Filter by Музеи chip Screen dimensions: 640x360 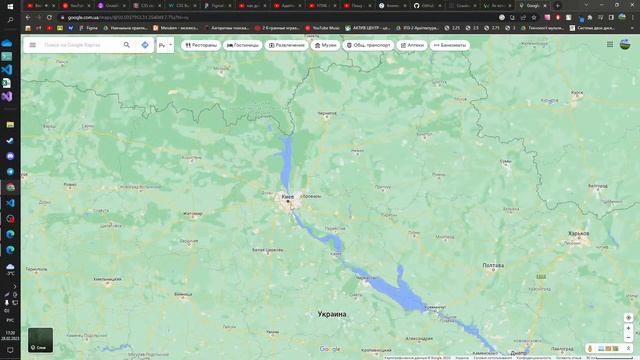point(325,45)
